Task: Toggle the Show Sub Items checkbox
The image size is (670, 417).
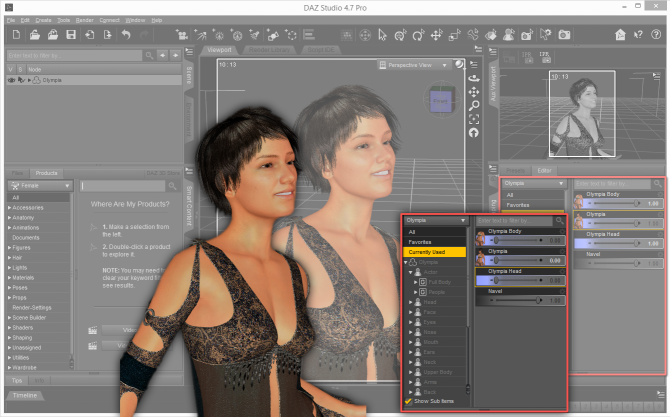Action: (x=408, y=401)
